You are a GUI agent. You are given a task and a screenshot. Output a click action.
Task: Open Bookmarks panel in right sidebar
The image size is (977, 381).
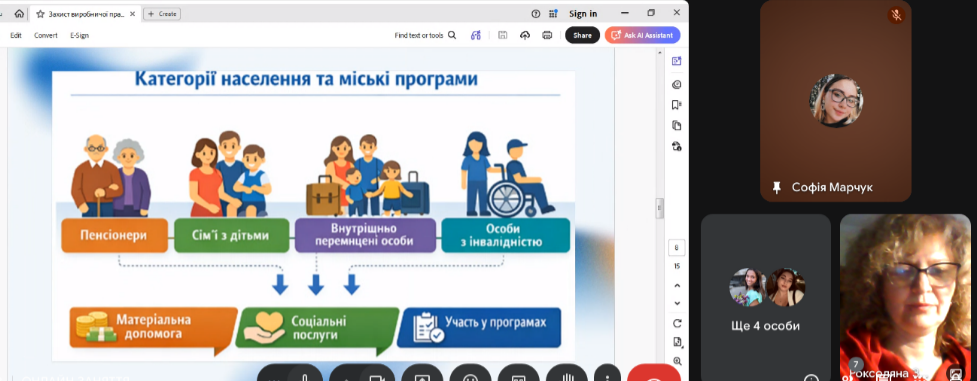click(x=677, y=105)
